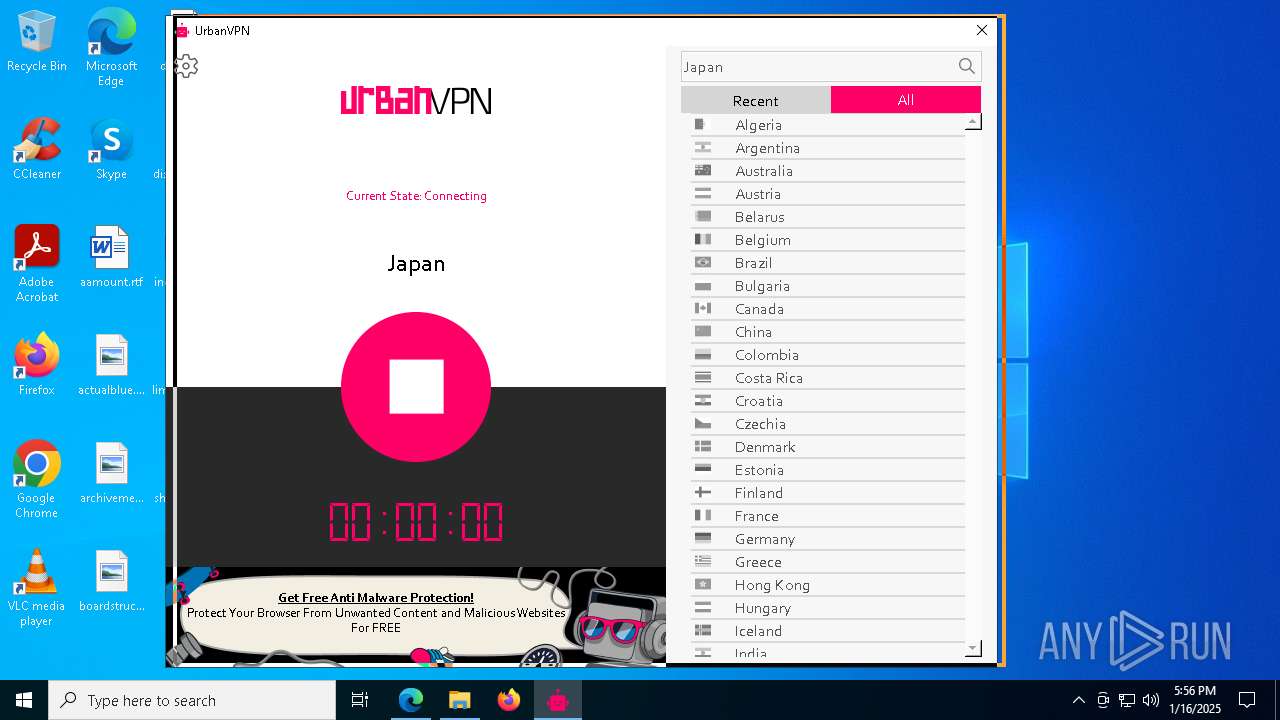This screenshot has width=1280, height=720.
Task: Select France from the list
Action: click(828, 516)
